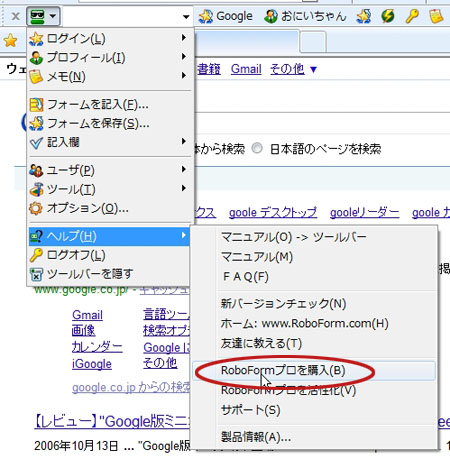Open the ユーザ(P) menu item
Screen dimensions: 450x459
(109, 170)
